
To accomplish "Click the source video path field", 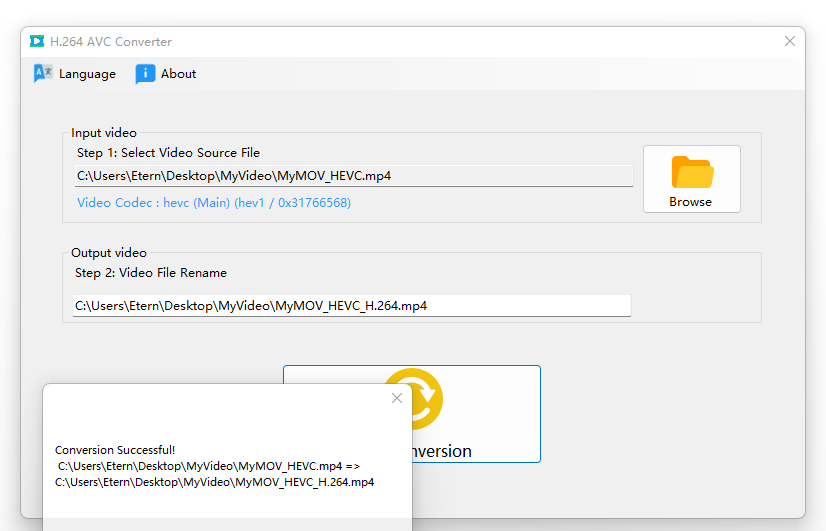I will 353,176.
